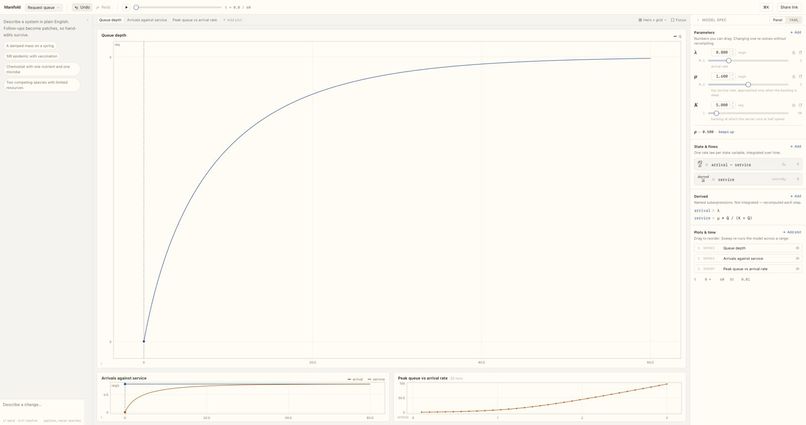
Task: Click the delete icon on Peak queue row
Action: point(797,269)
